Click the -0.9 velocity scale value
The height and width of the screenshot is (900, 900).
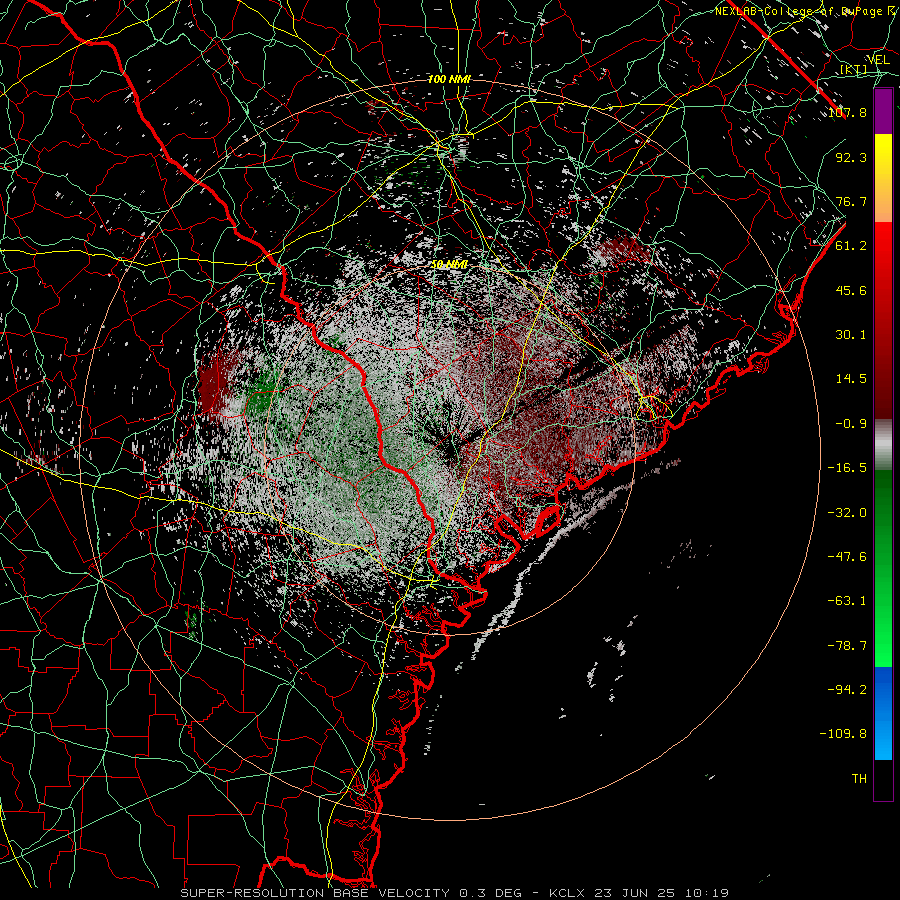coord(851,424)
